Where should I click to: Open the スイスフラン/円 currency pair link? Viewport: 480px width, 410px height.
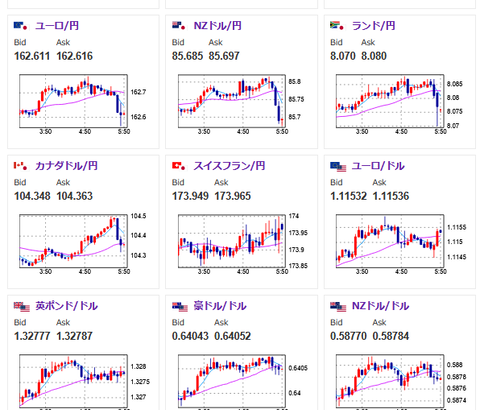point(229,166)
